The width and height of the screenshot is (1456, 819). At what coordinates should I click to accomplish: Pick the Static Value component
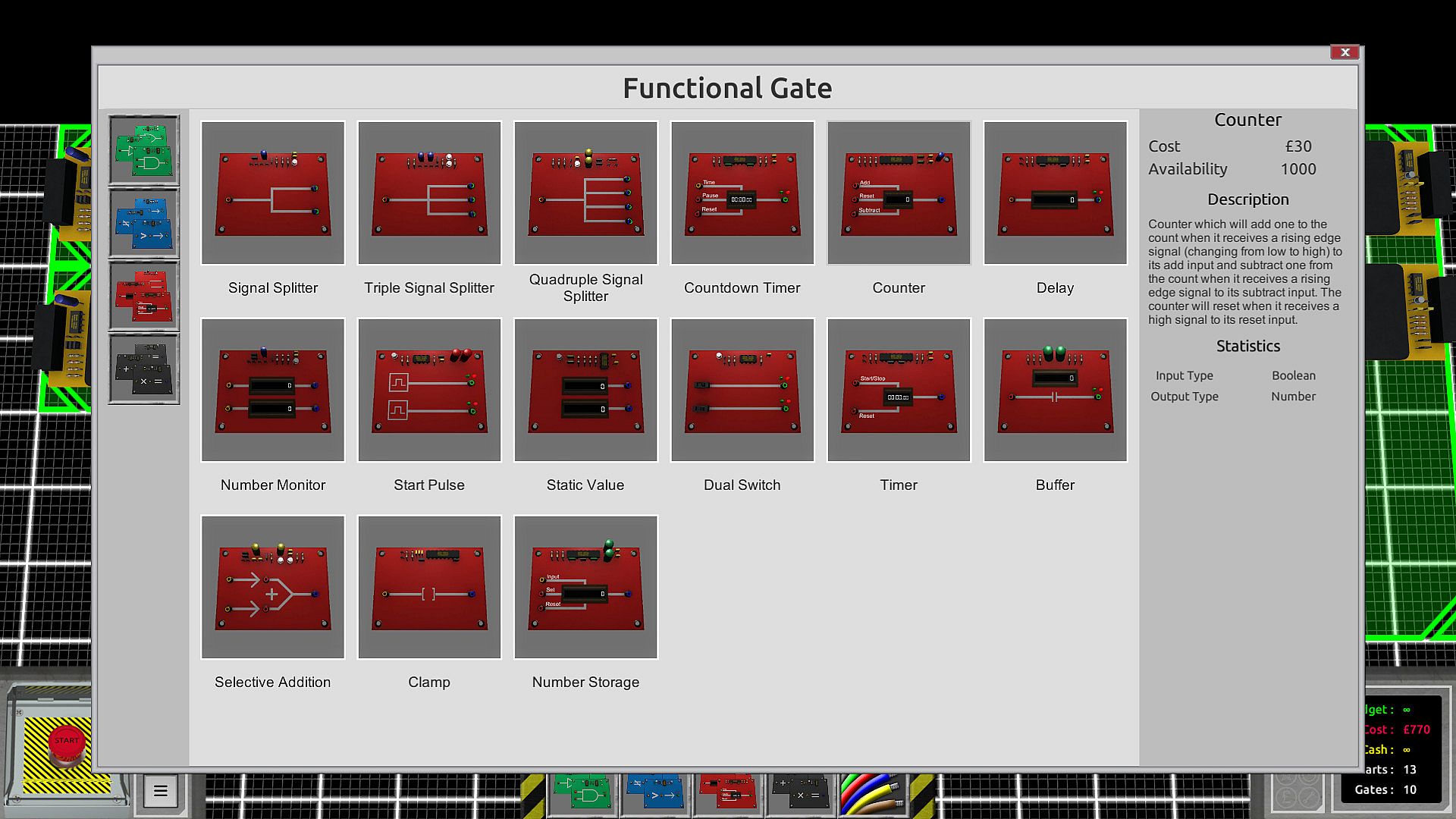[x=585, y=391]
